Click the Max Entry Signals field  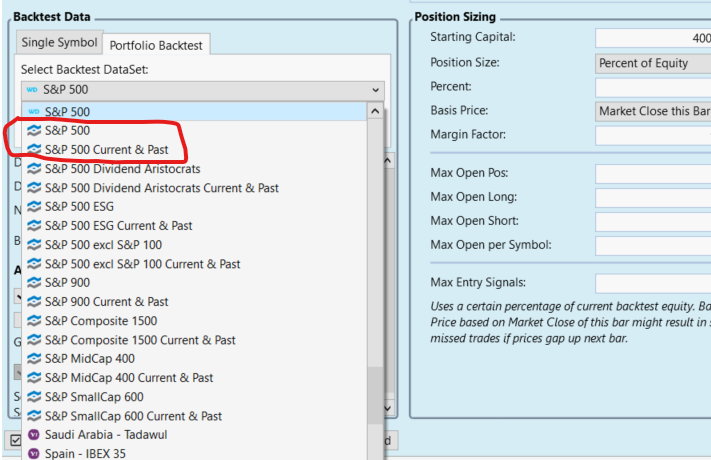(x=653, y=283)
